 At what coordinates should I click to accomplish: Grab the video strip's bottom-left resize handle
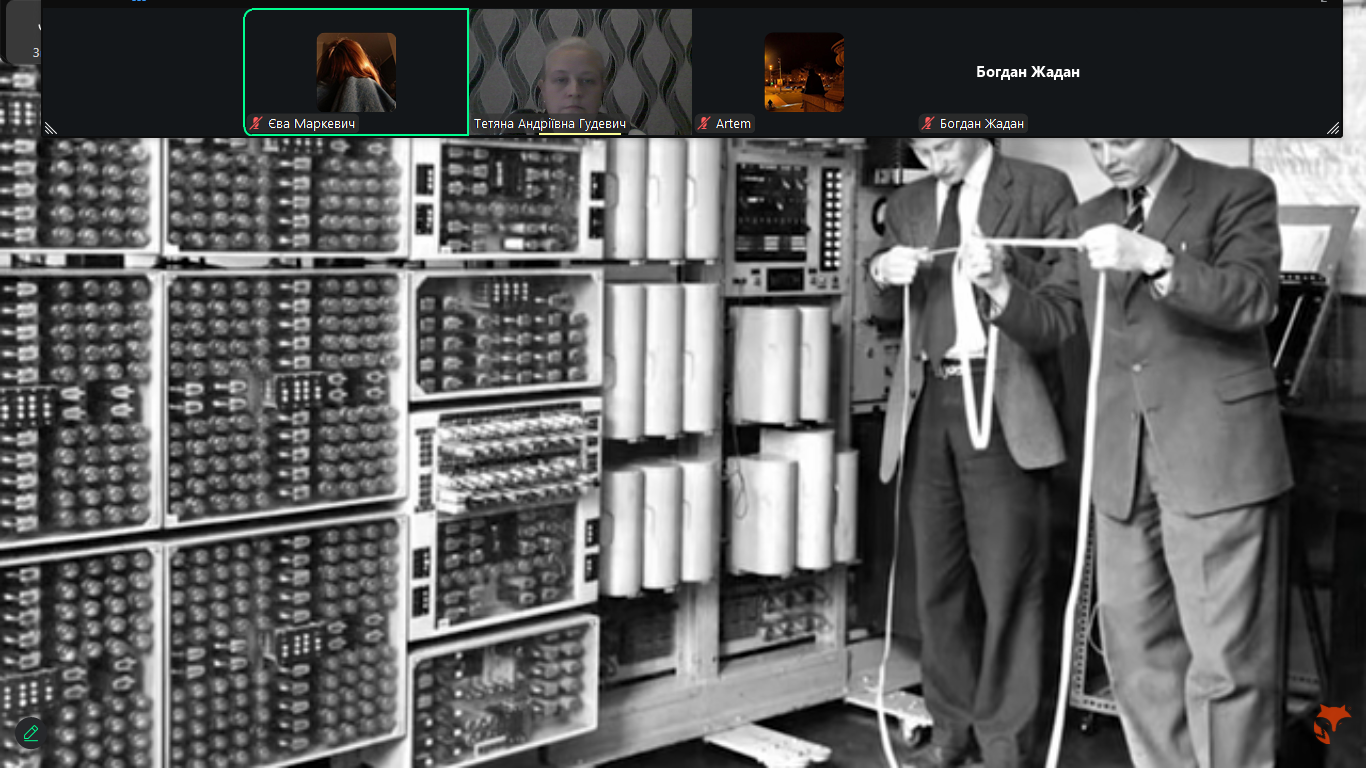pos(50,128)
